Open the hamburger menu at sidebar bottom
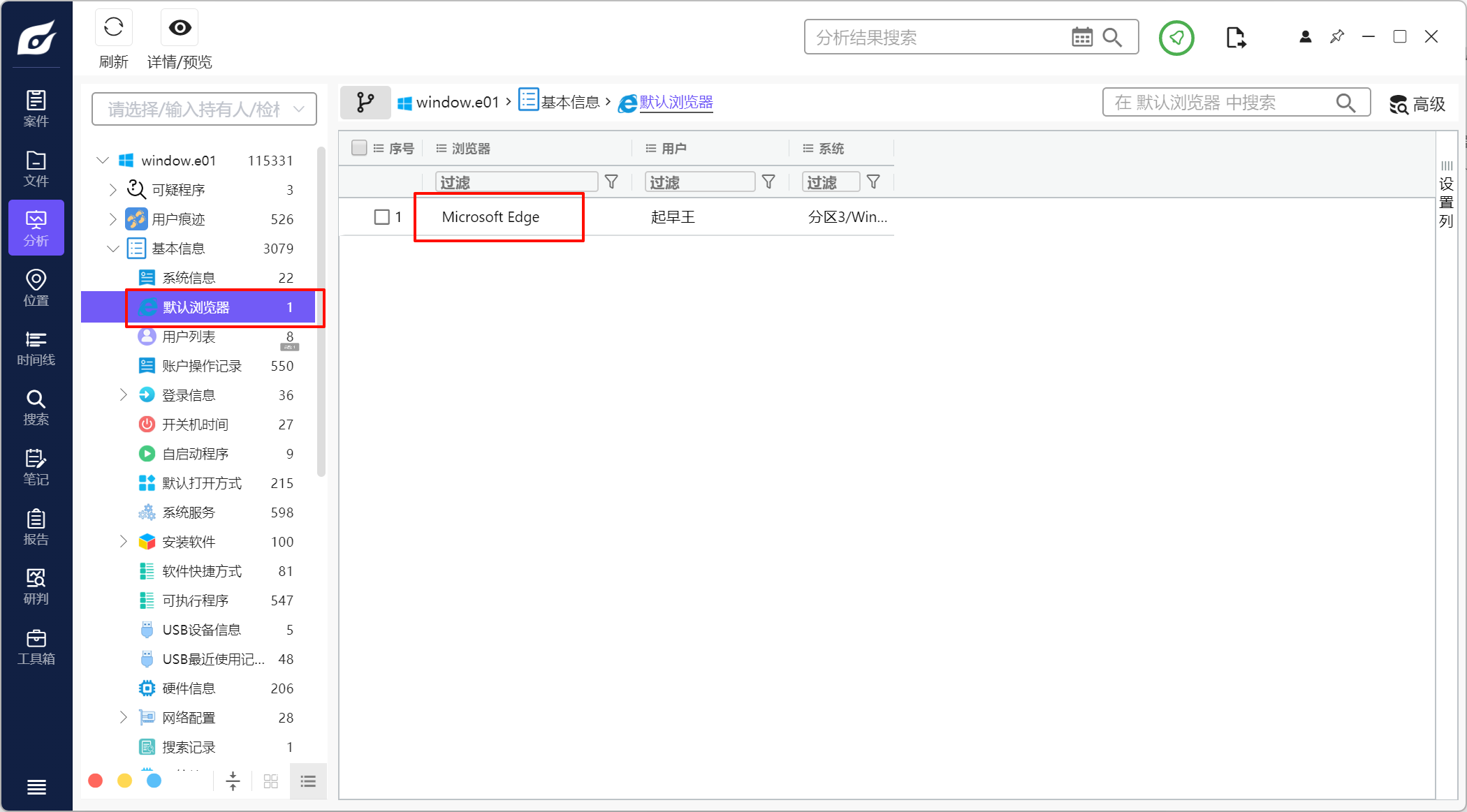Screen dimensions: 1467x812 click(36, 787)
